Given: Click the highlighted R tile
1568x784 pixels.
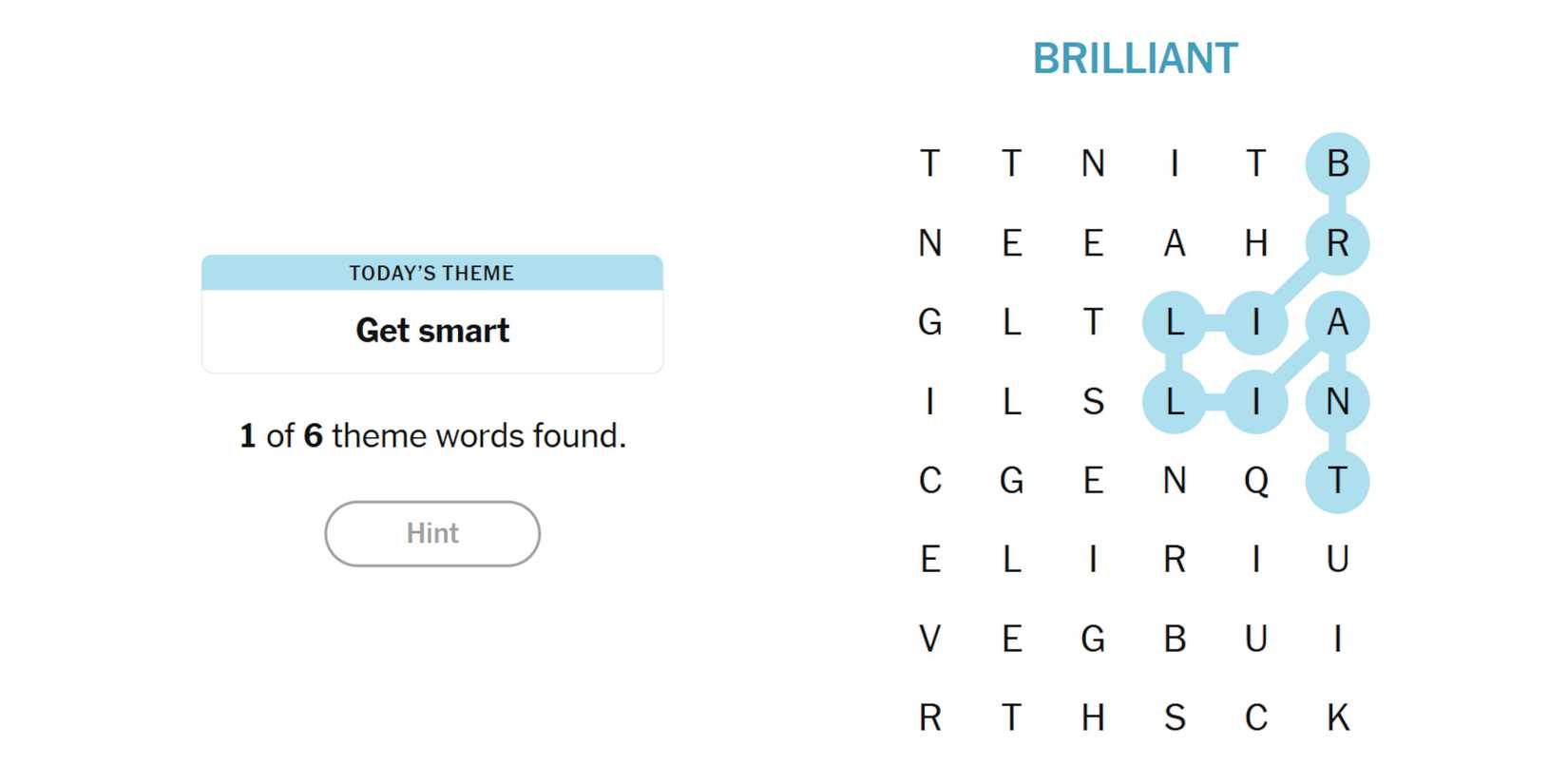Looking at the screenshot, I should (x=1337, y=243).
